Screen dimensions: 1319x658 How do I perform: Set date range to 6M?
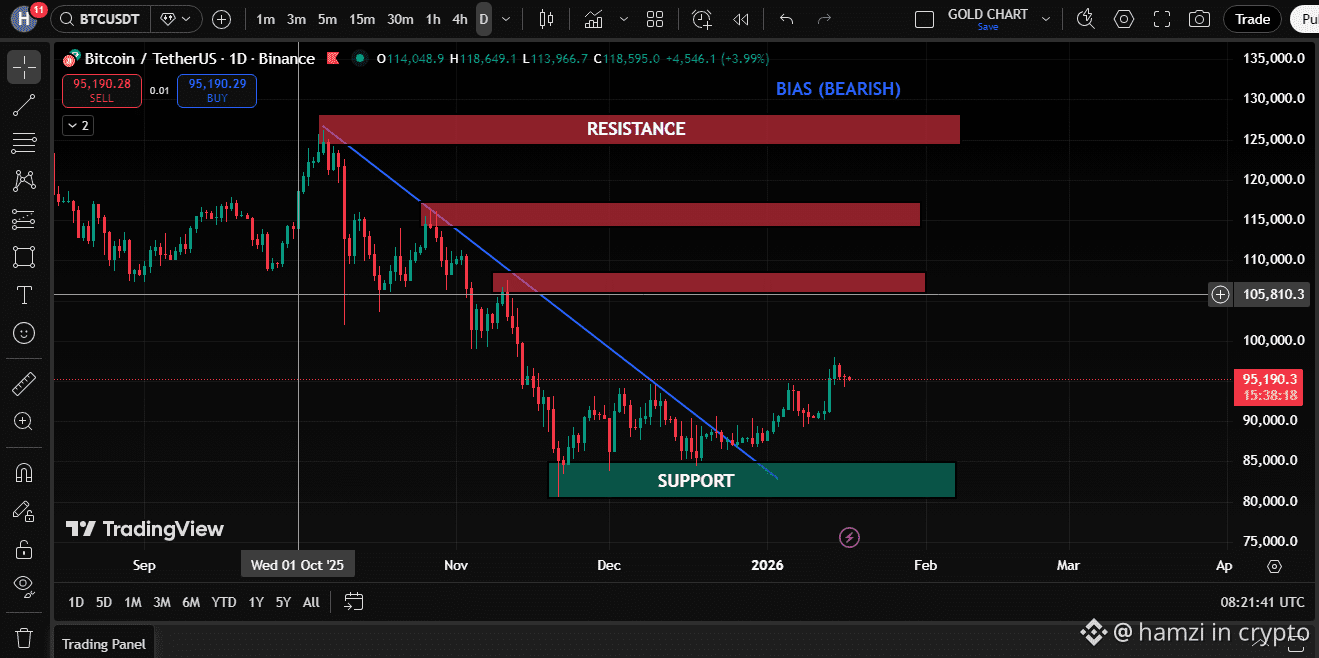point(191,602)
